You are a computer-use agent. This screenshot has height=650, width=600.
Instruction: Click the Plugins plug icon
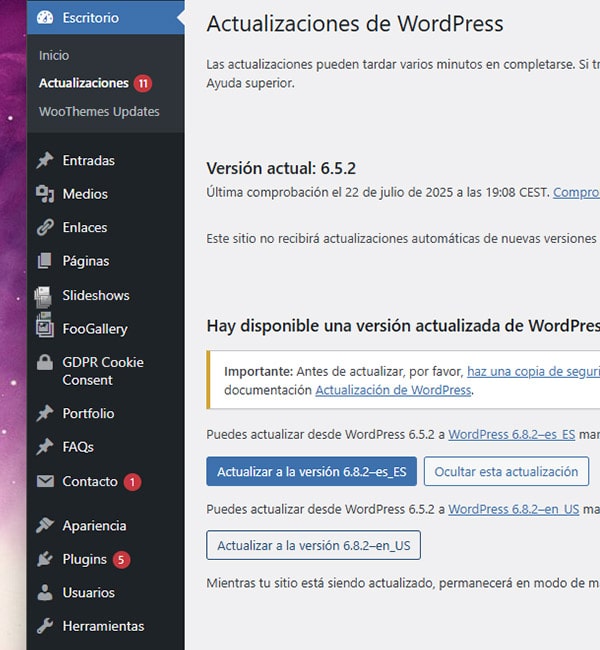coord(45,559)
